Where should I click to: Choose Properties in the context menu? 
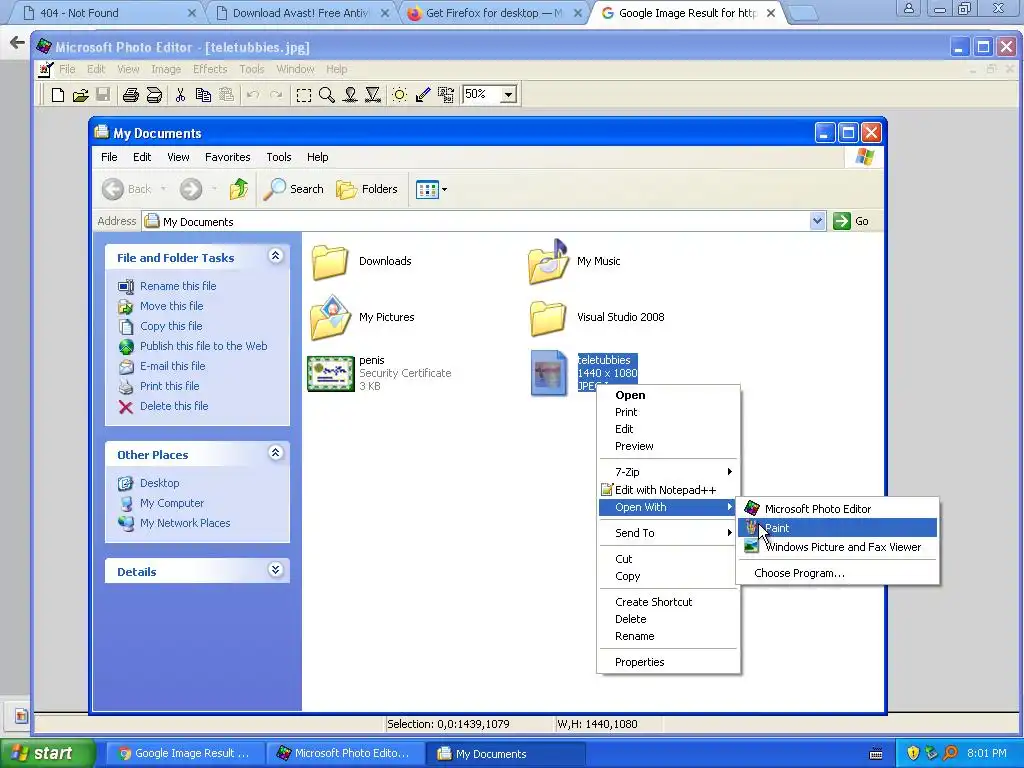click(669, 662)
